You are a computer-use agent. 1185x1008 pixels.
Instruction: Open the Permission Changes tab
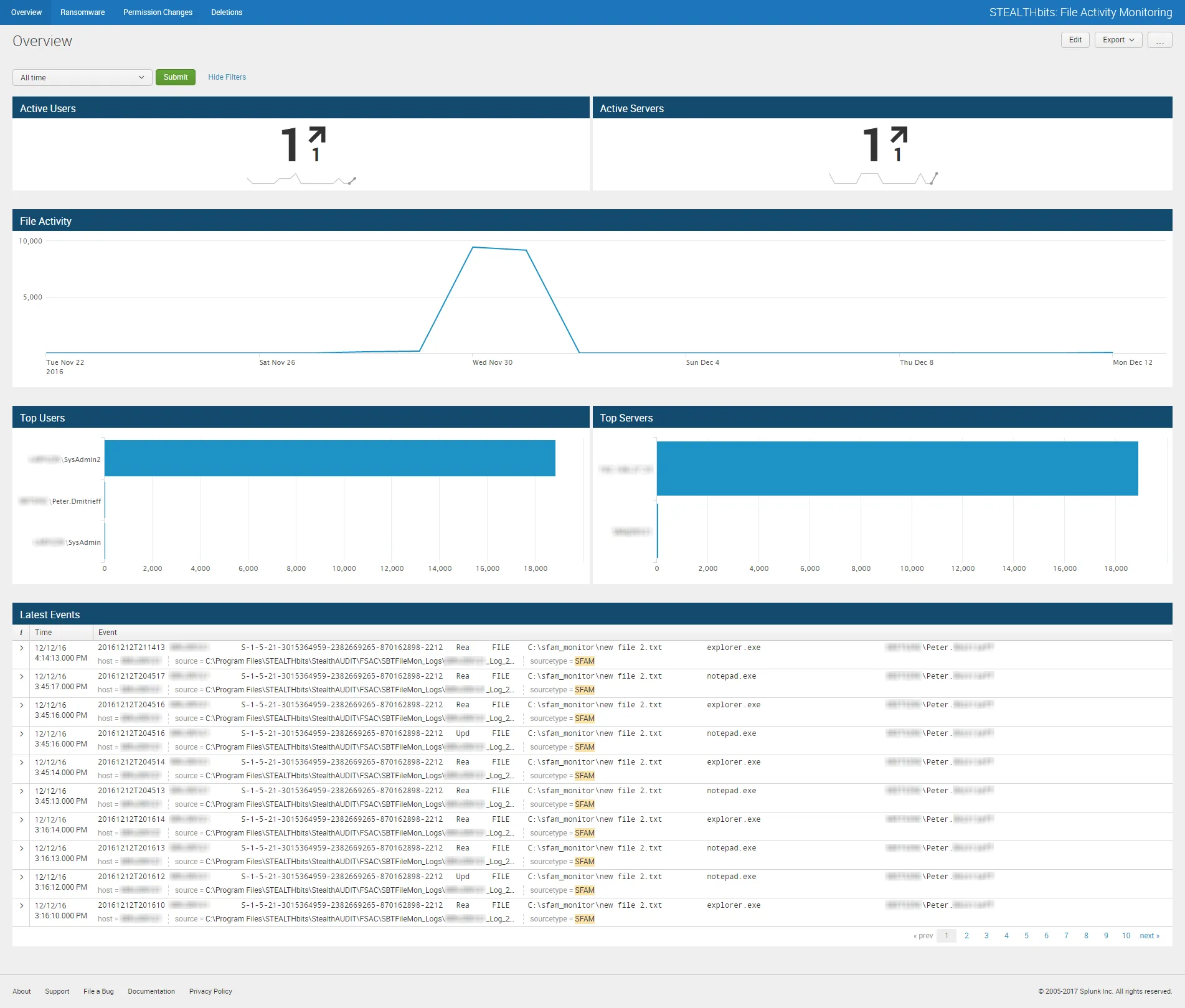[x=158, y=12]
